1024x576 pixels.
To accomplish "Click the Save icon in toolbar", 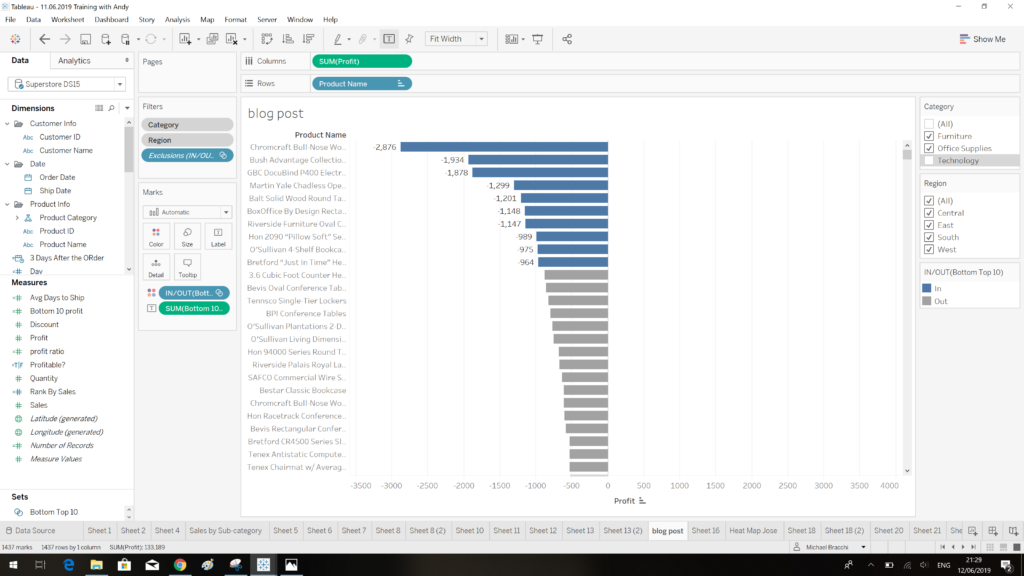I will pyautogui.click(x=86, y=39).
